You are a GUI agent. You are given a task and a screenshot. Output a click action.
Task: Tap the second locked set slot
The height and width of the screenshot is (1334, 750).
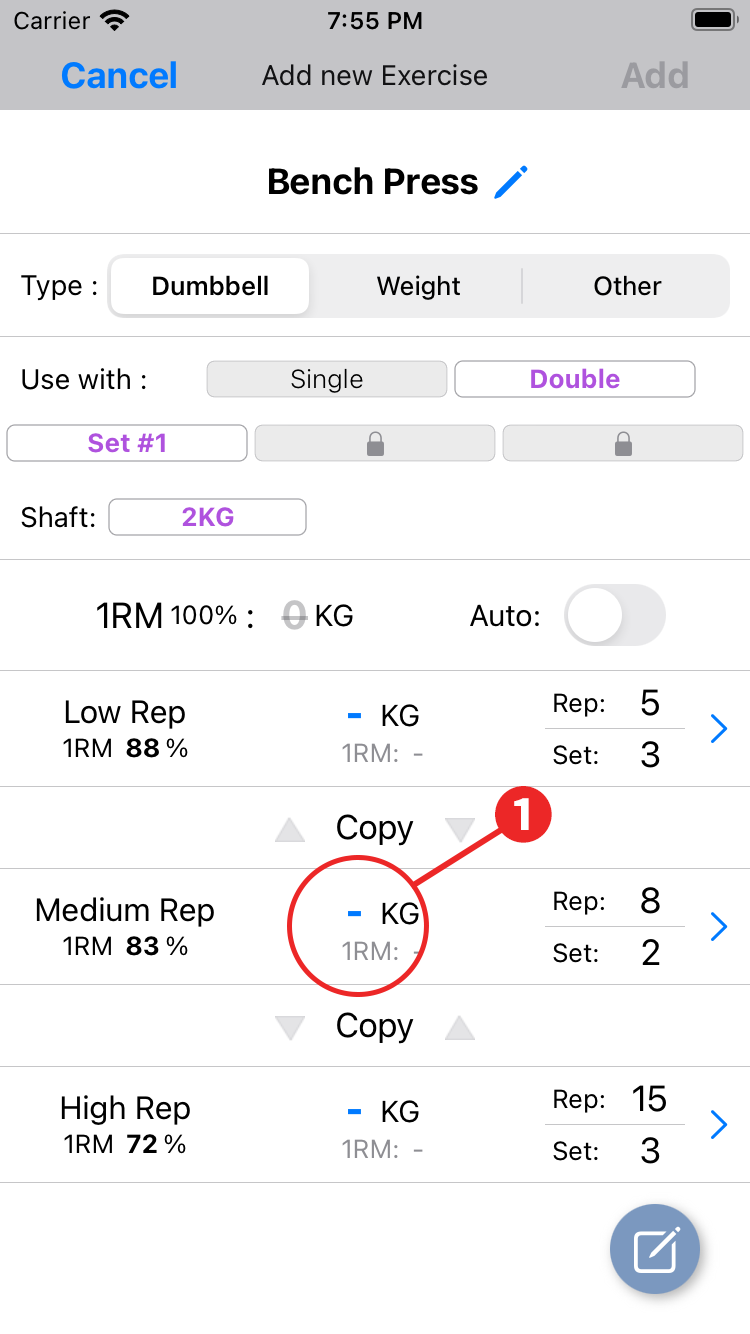click(x=622, y=444)
